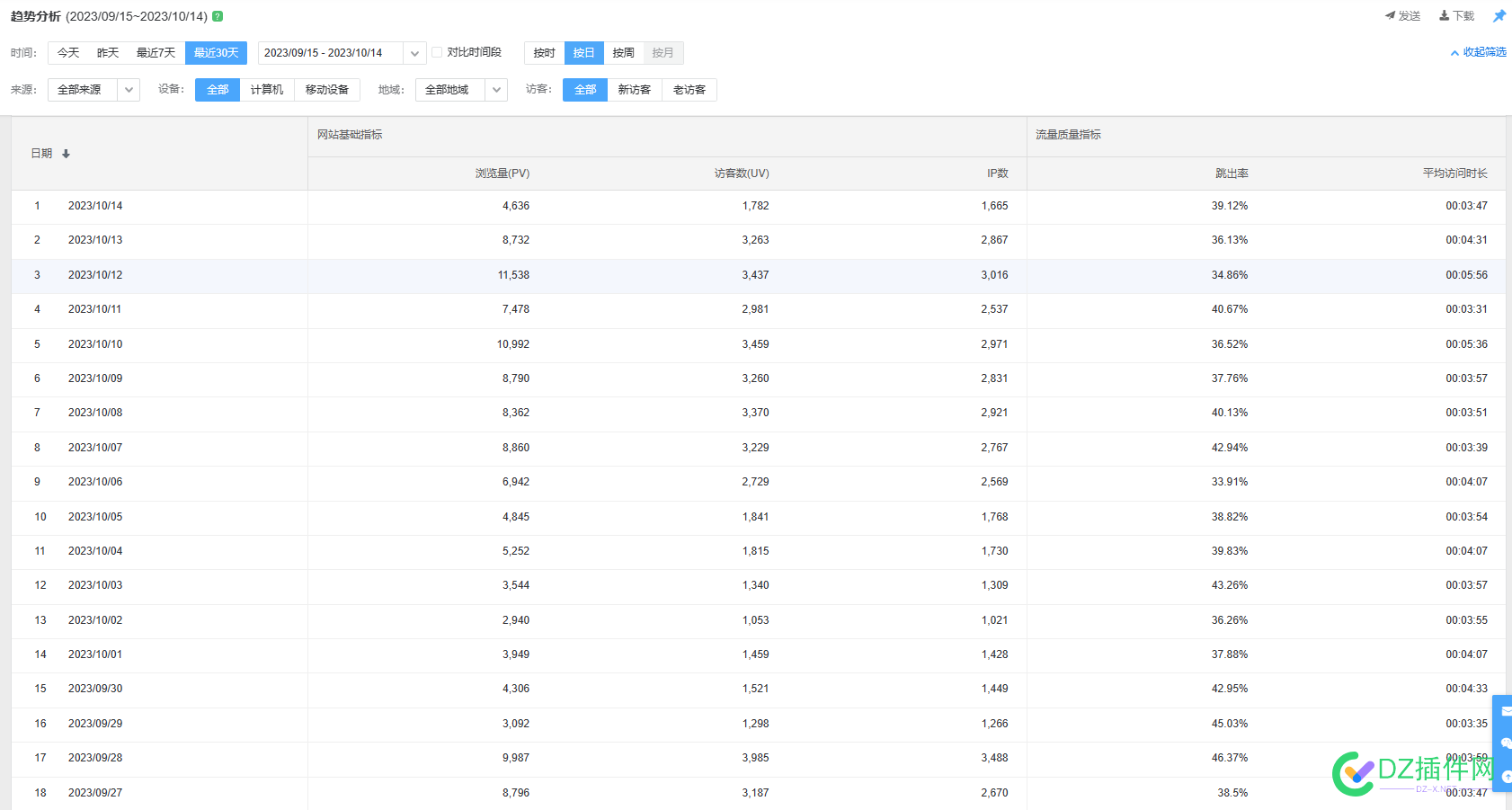Click the 流量质量指标 group header

point(1068,135)
